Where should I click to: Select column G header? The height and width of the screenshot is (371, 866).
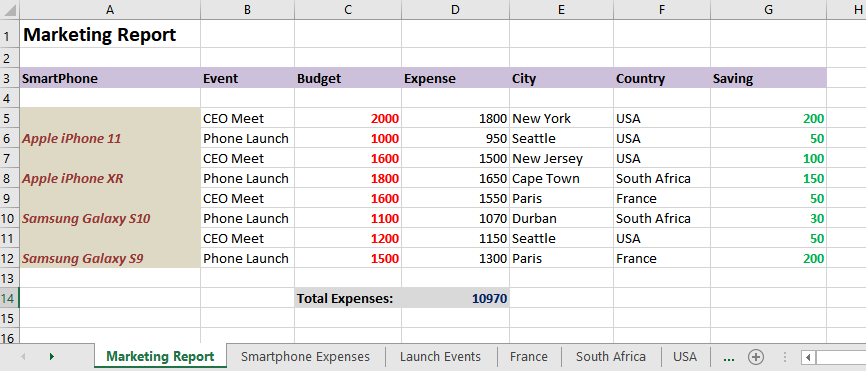768,9
